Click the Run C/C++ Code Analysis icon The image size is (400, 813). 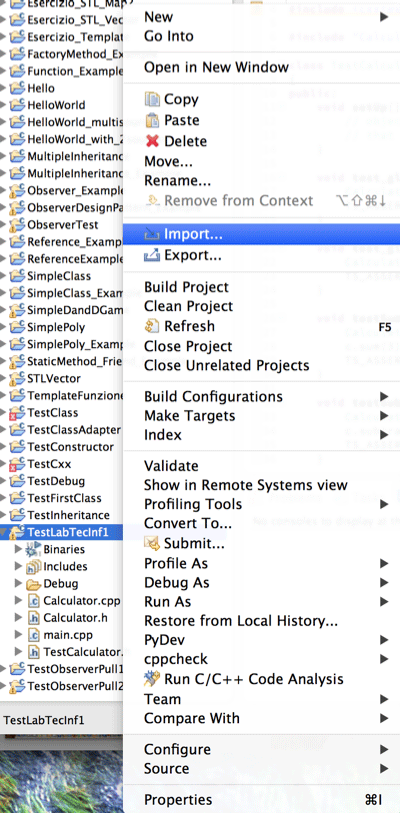tap(152, 679)
